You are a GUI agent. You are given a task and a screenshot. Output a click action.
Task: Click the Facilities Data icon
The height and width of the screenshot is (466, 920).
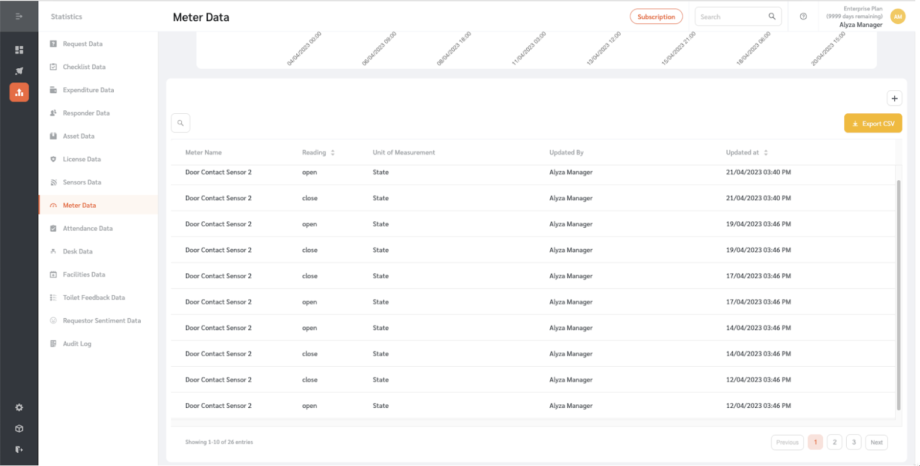[x=53, y=274]
